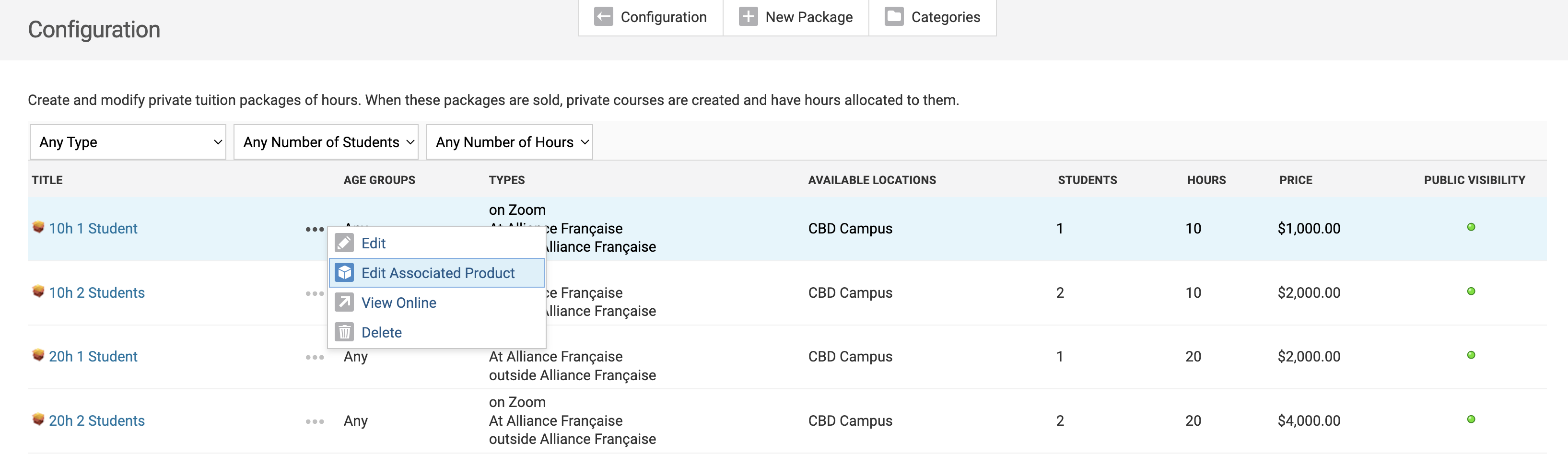Toggle public visibility dot for 10h 1 Student

(1471, 228)
